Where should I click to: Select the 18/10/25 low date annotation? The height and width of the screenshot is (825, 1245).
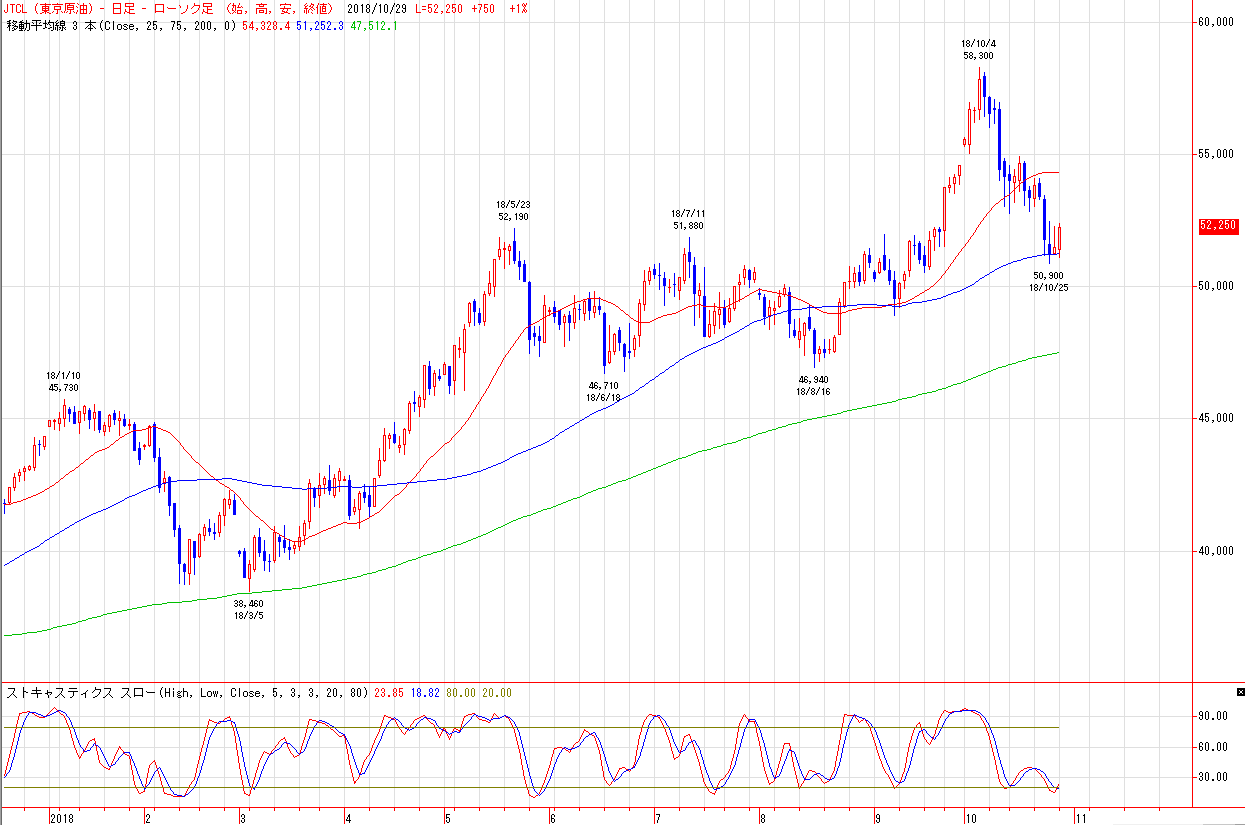[1048, 287]
